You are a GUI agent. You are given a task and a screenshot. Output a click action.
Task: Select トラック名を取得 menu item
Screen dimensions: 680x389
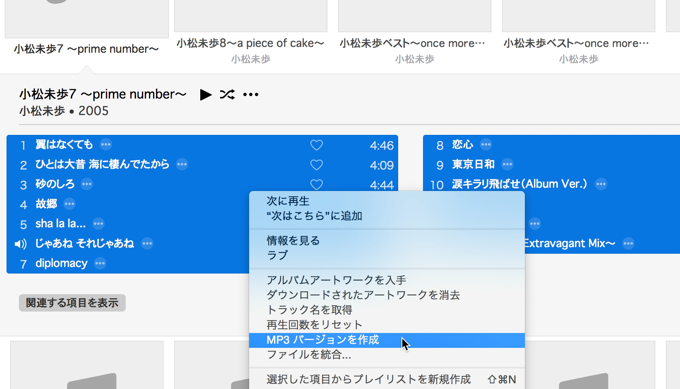coord(387,310)
